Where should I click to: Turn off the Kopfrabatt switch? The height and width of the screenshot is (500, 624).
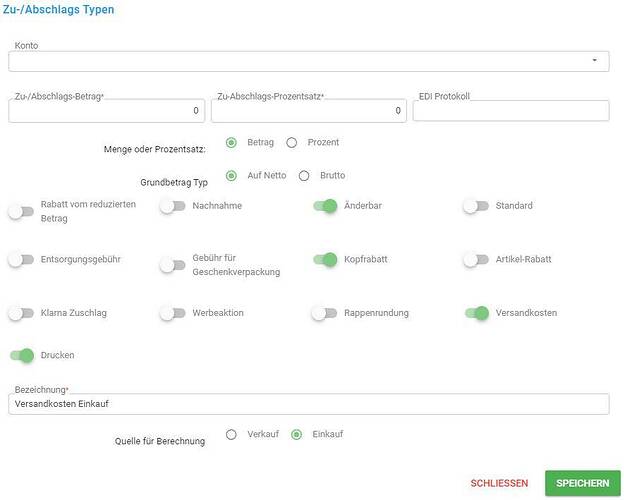(x=325, y=260)
